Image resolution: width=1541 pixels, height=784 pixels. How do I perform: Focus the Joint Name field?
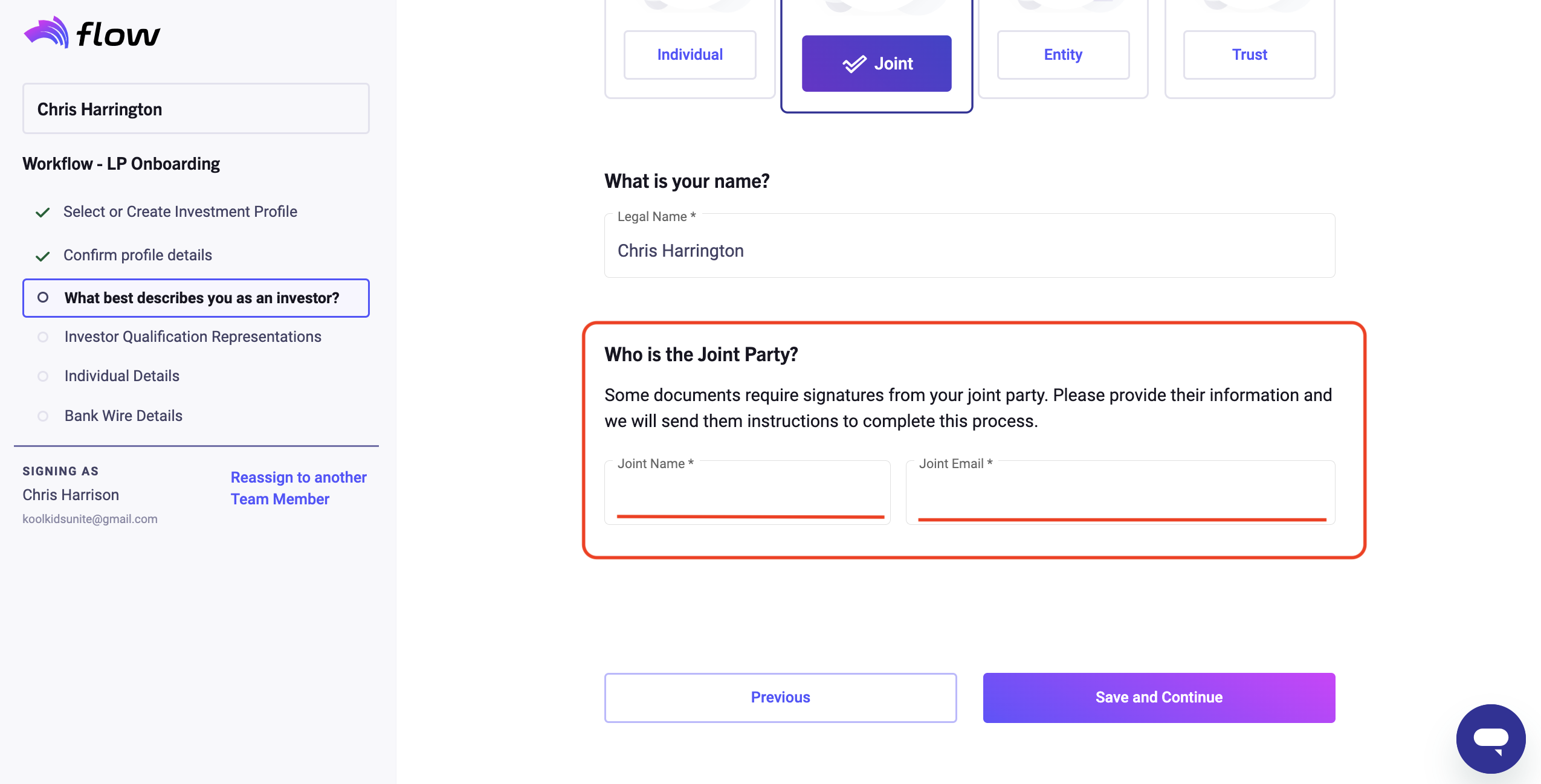[748, 492]
